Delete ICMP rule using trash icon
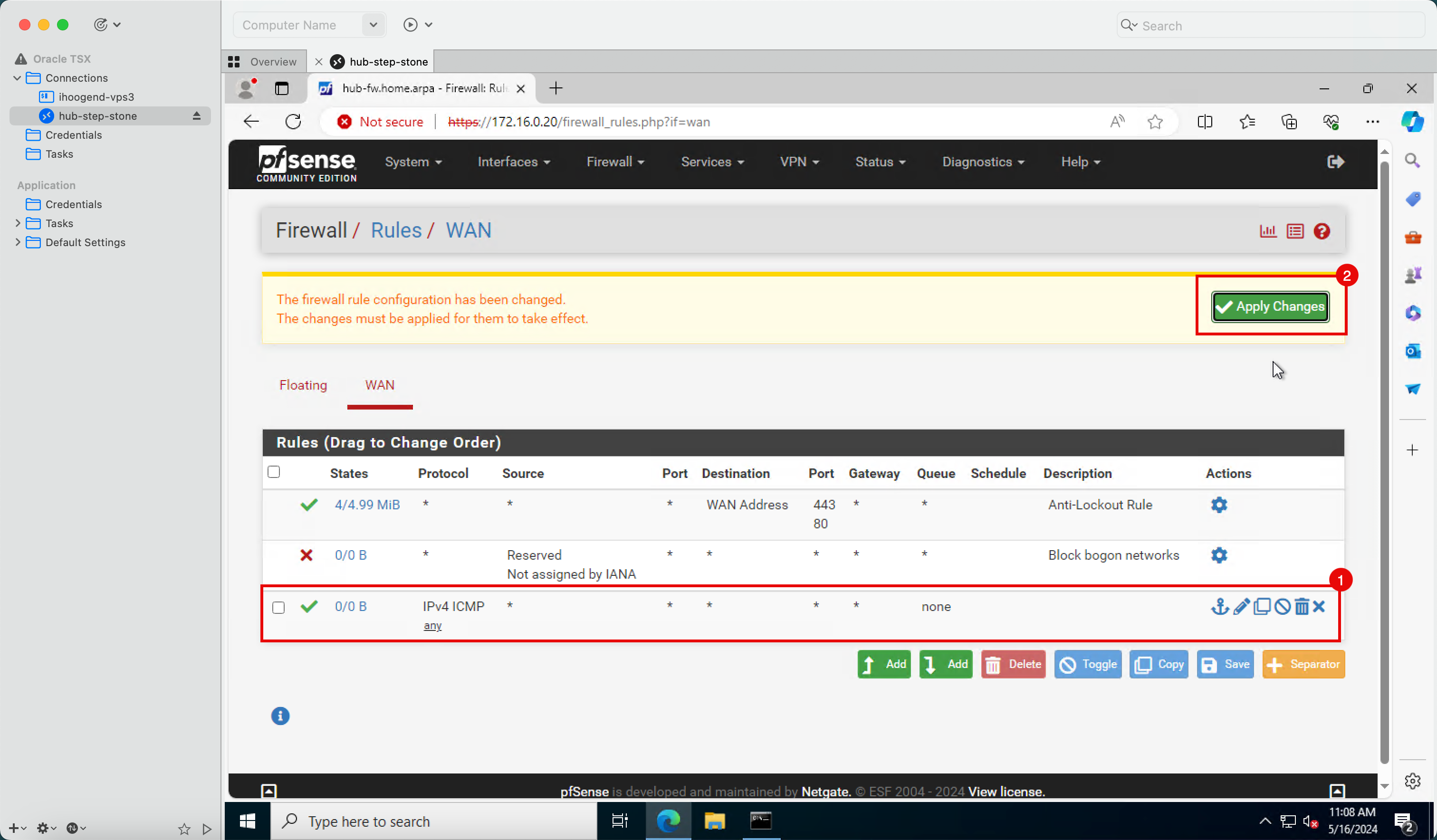This screenshot has width=1437, height=840. click(1301, 606)
